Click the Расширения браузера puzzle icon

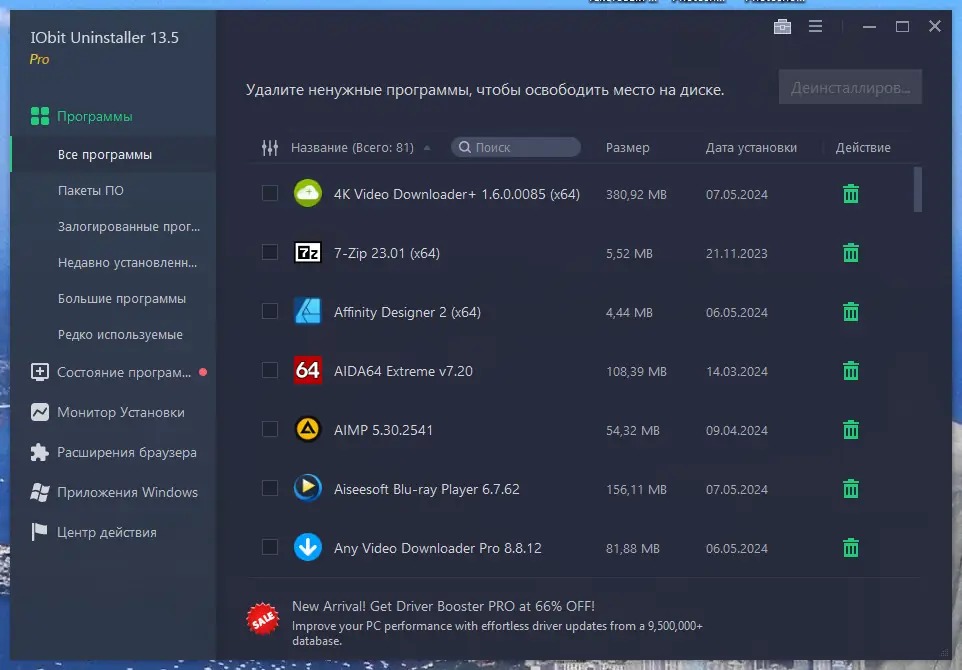click(40, 452)
